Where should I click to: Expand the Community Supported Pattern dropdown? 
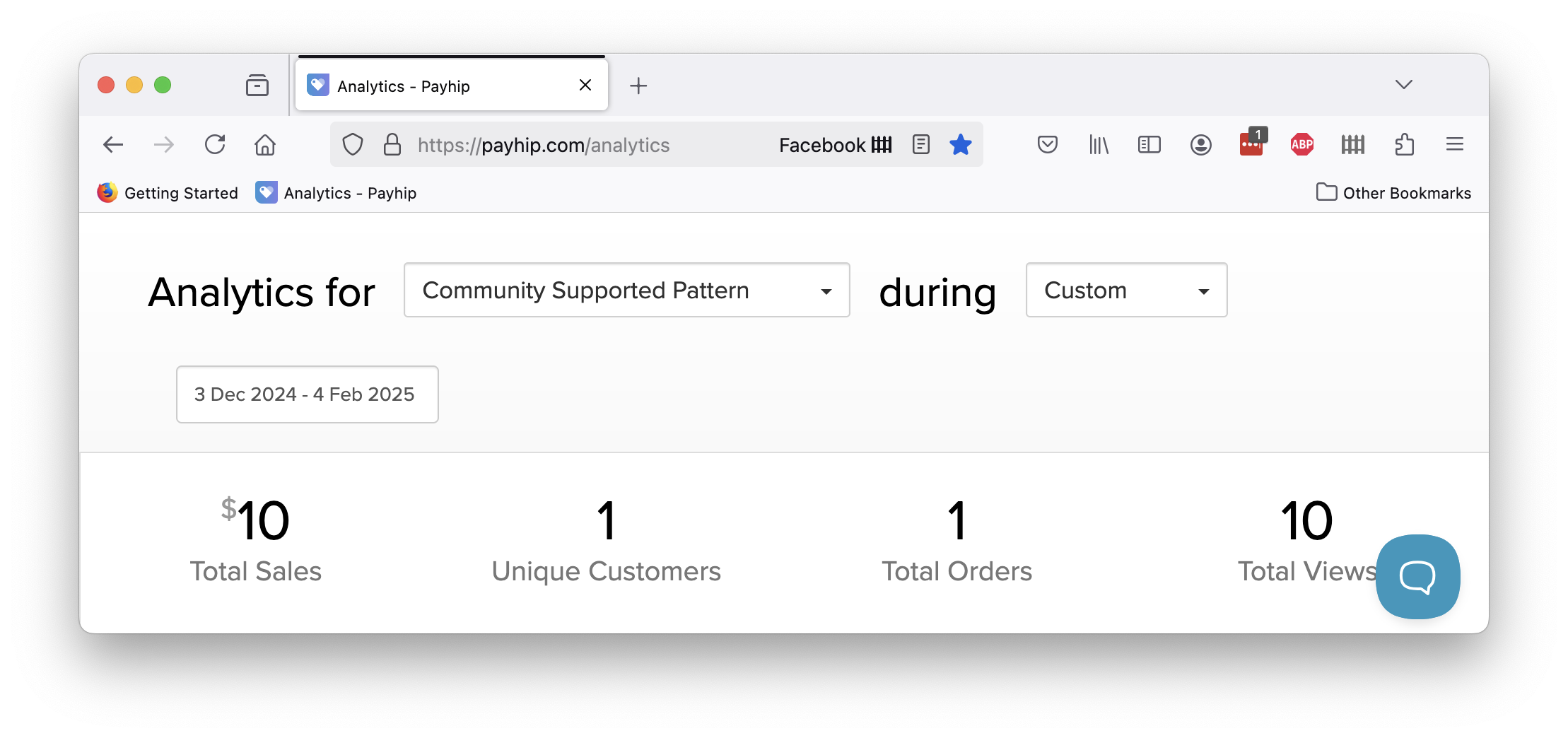click(x=626, y=290)
